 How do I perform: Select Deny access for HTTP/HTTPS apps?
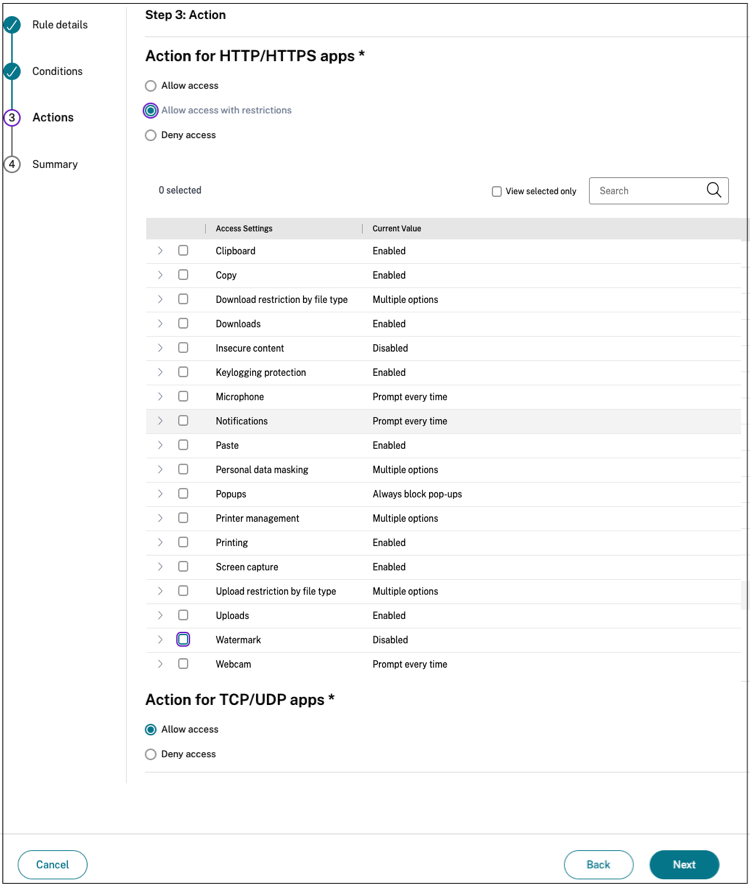(151, 135)
